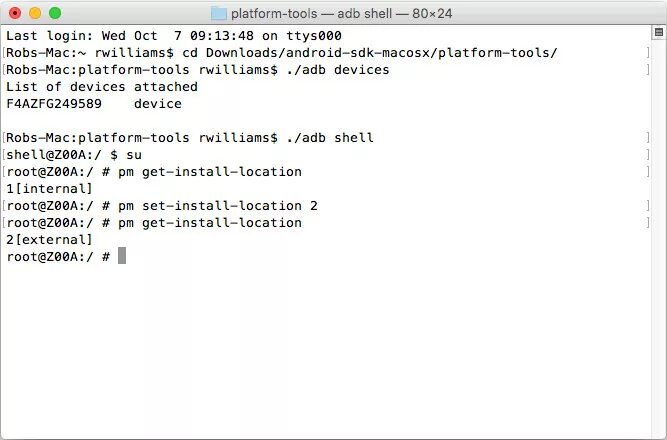Screen dimensions: 667x440
Task: Click the 1[internal] output line
Action: (49, 189)
